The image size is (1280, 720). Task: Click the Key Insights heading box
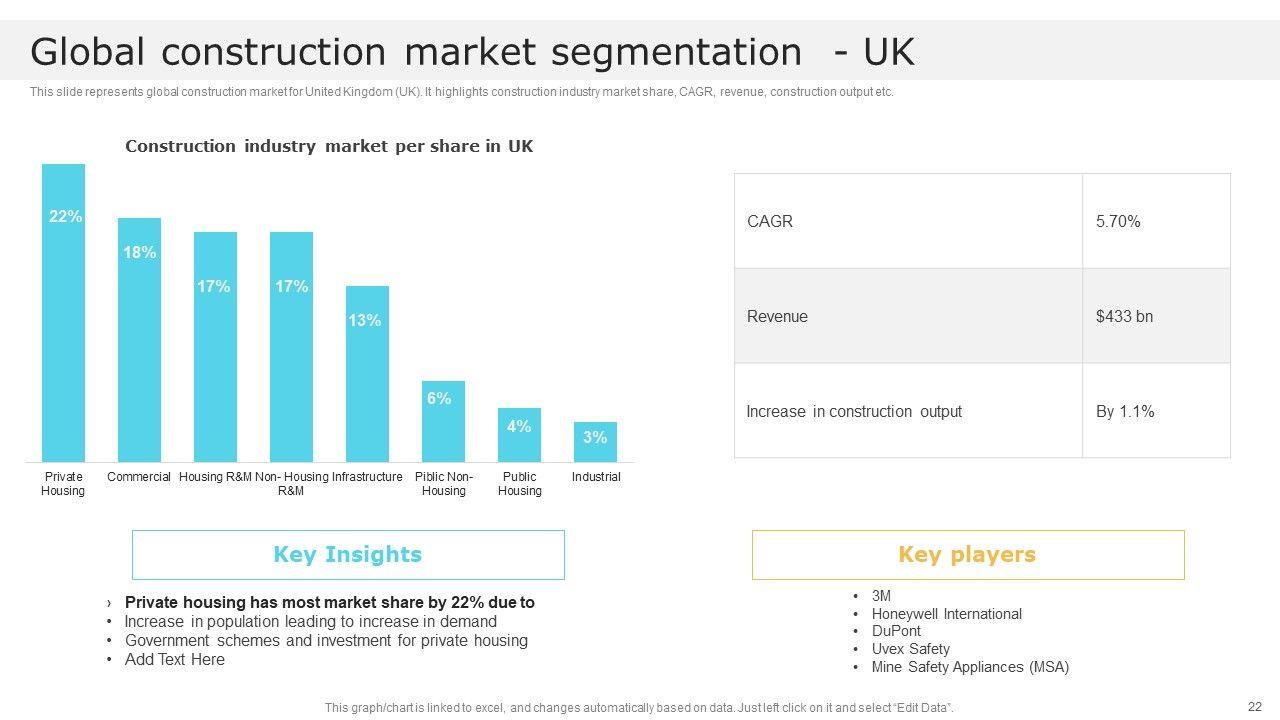click(x=348, y=555)
